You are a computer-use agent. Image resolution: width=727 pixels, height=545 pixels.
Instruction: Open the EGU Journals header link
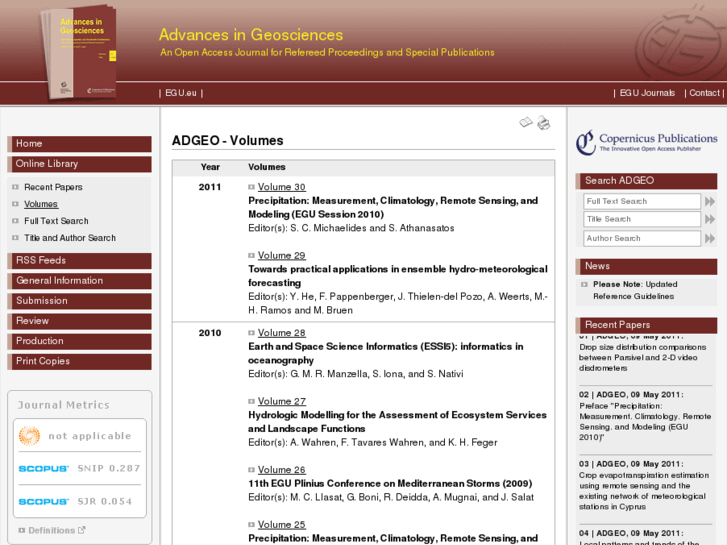[647, 93]
